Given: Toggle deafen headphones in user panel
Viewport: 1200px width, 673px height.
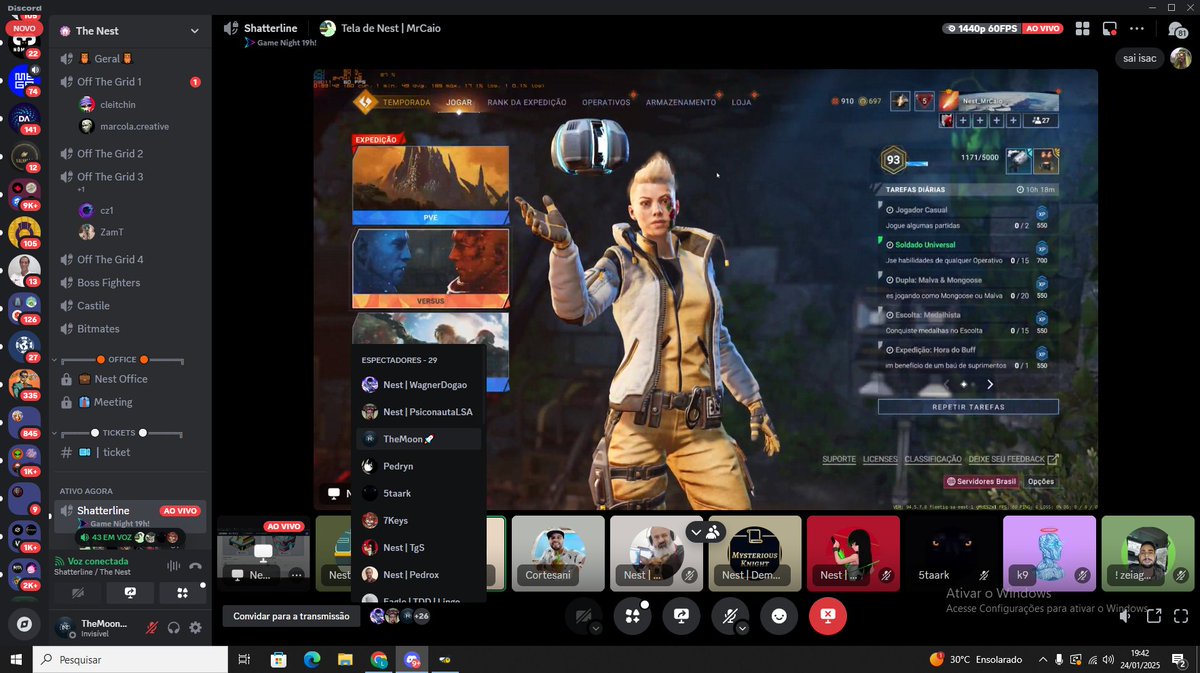Looking at the screenshot, I should [174, 628].
